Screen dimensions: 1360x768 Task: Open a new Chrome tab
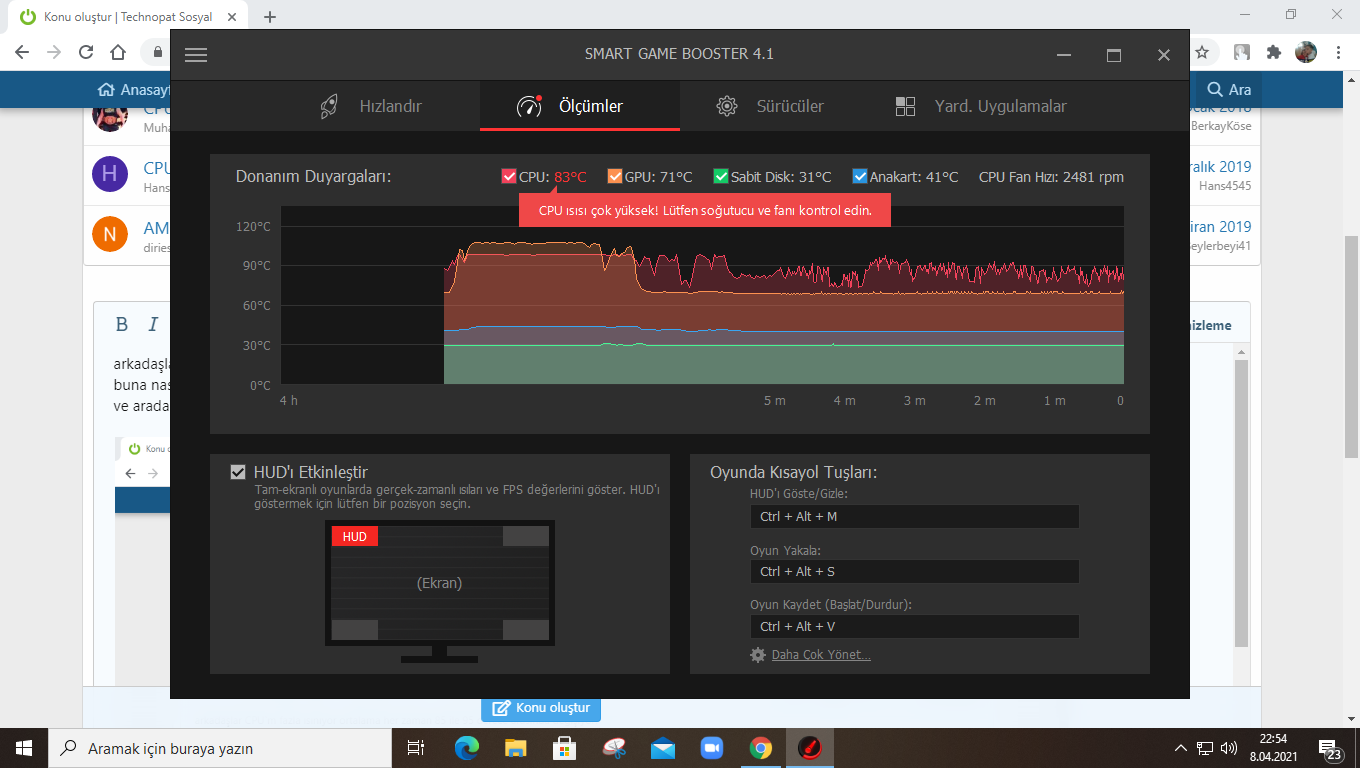pyautogui.click(x=270, y=17)
